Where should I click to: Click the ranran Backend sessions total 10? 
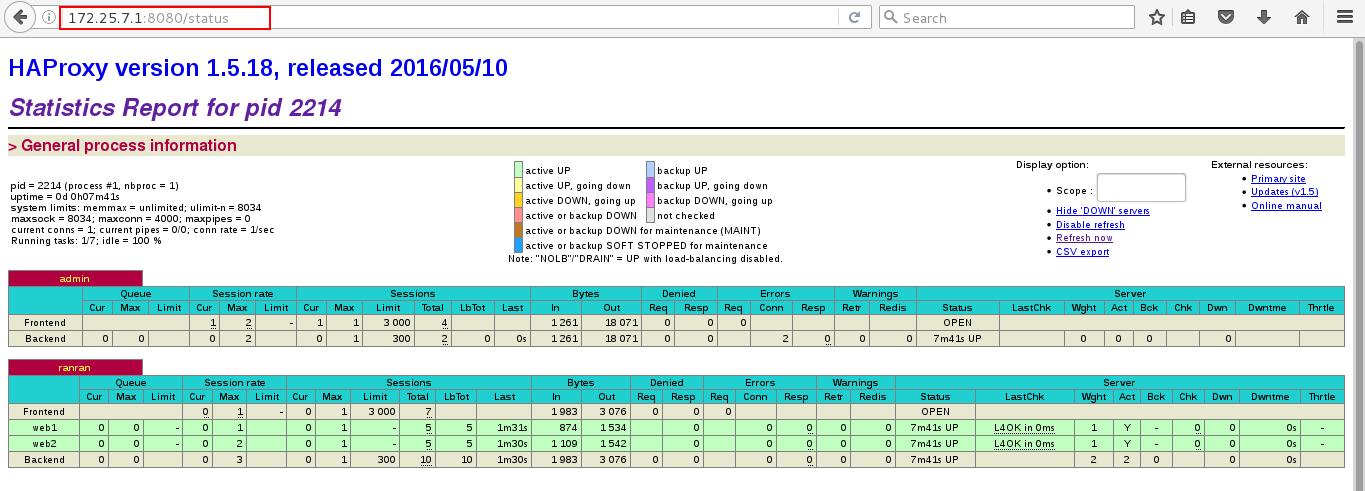(x=425, y=459)
